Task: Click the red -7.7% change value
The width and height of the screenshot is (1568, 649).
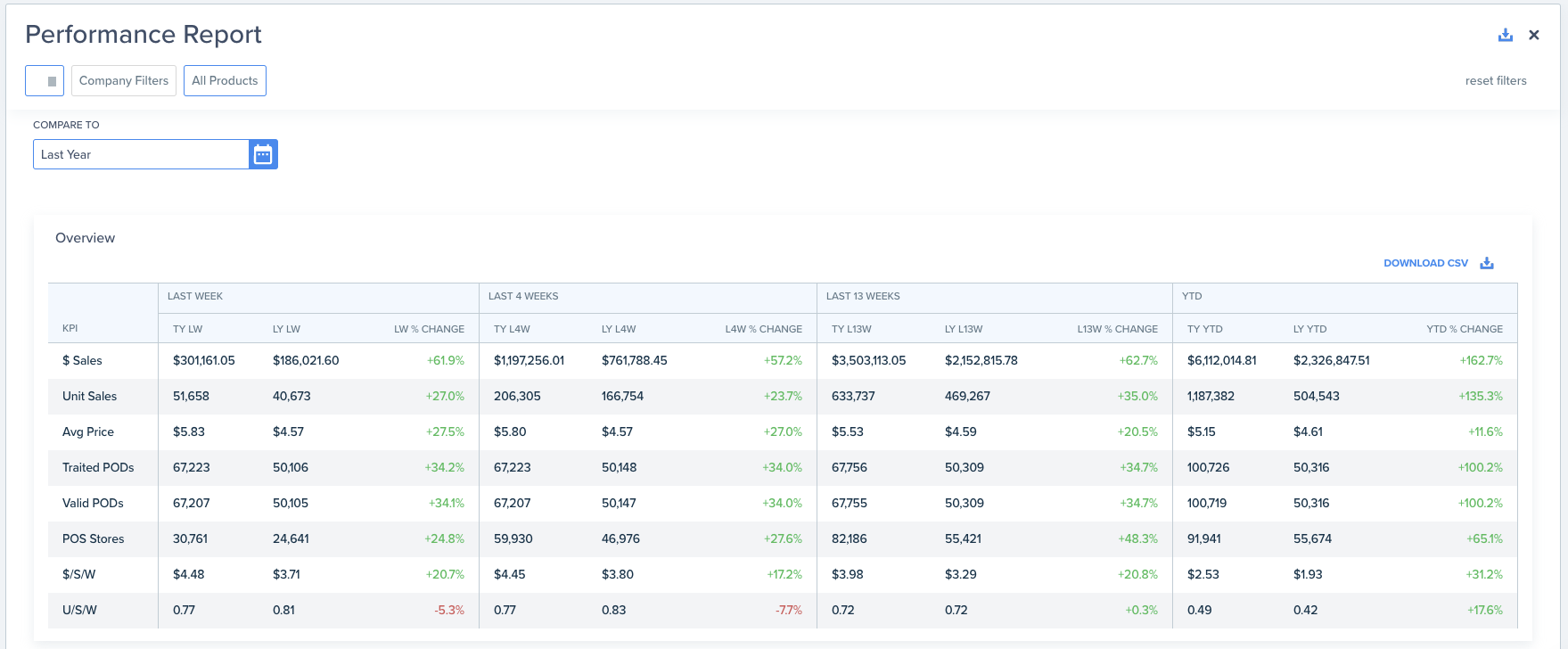Action: point(789,610)
